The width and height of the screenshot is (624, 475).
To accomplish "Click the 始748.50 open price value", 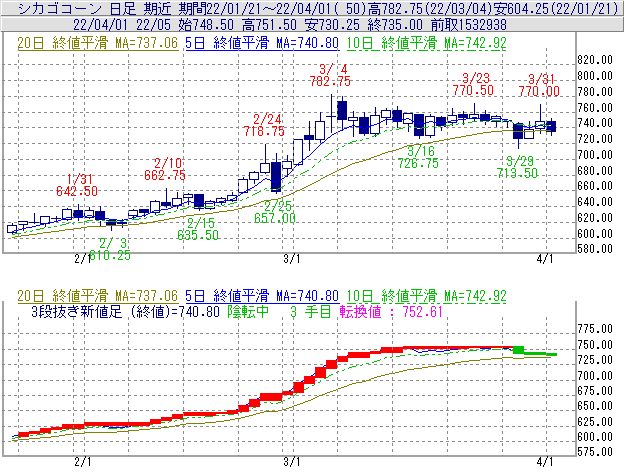I will click(206, 25).
